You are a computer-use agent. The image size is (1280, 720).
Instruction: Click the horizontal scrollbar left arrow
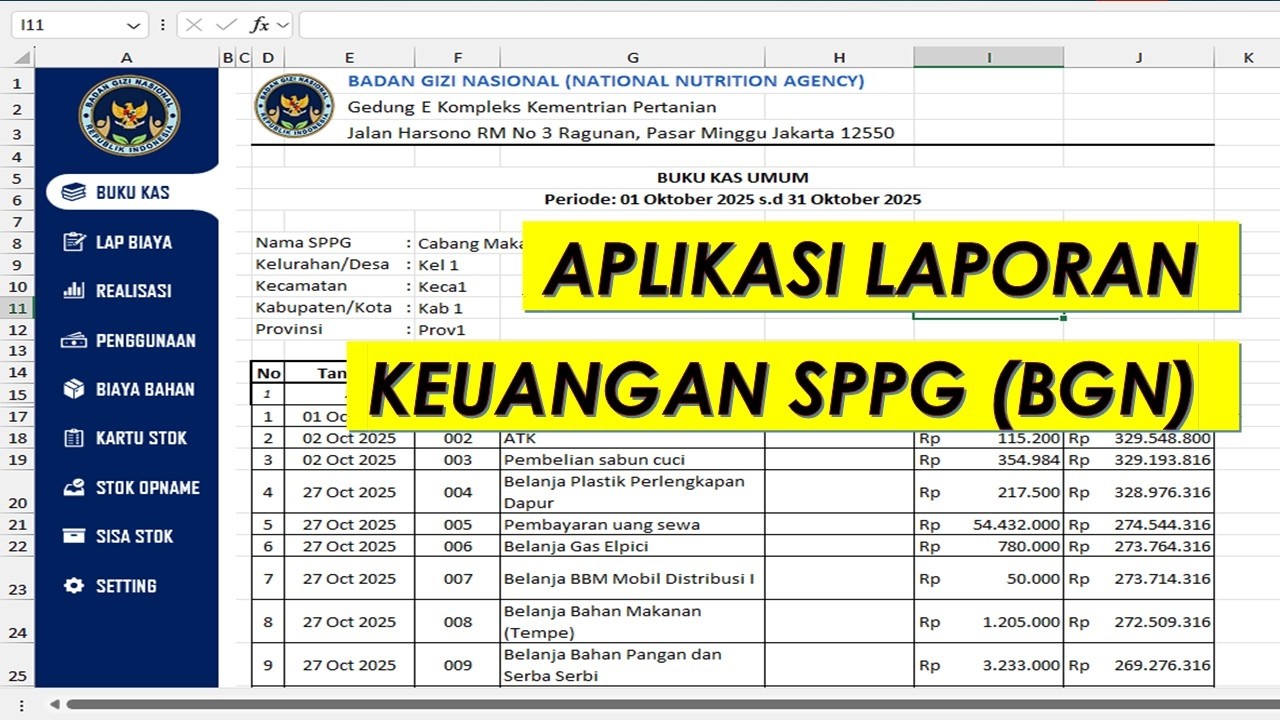[54, 704]
